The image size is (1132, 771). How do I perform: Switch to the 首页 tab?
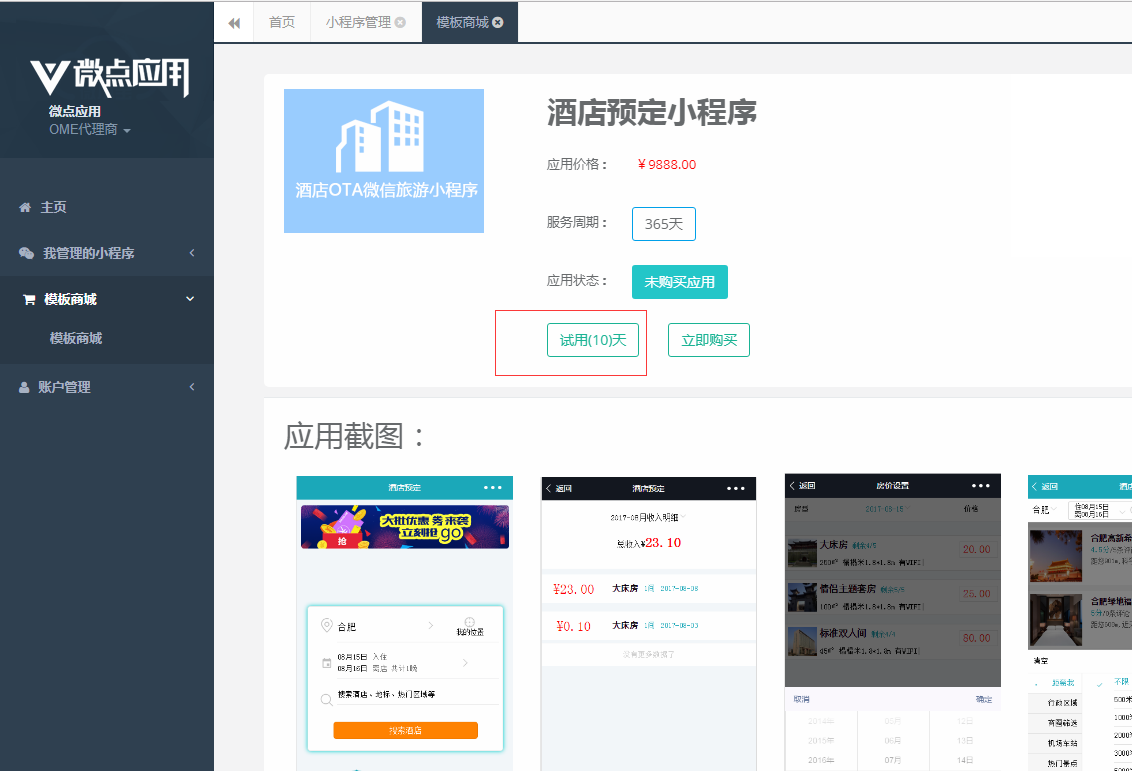click(x=281, y=21)
